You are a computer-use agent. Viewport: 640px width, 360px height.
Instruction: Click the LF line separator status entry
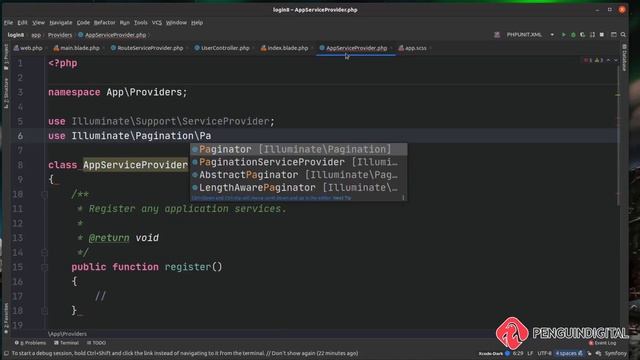530,353
